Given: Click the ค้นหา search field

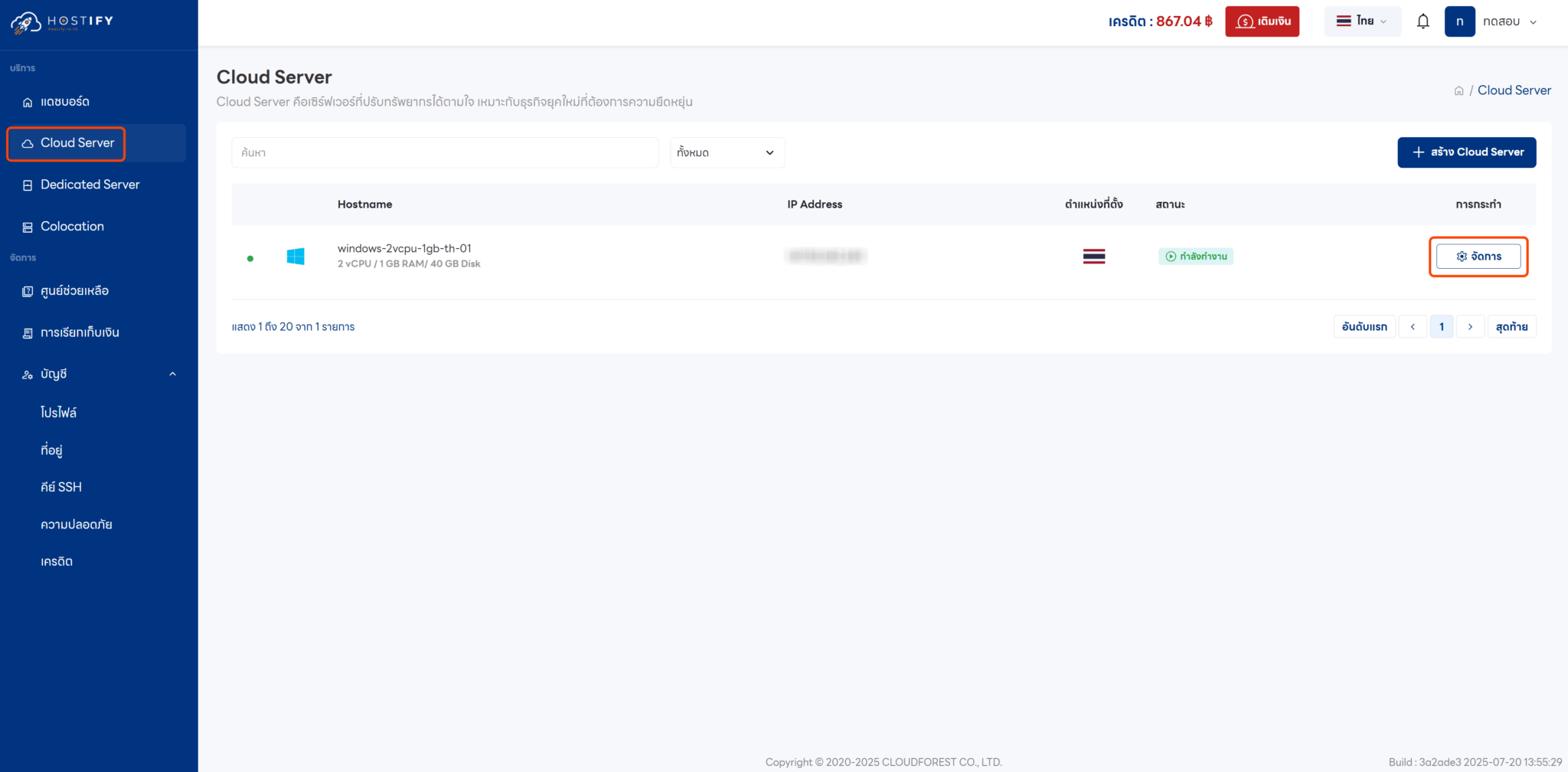Looking at the screenshot, I should click(x=445, y=152).
